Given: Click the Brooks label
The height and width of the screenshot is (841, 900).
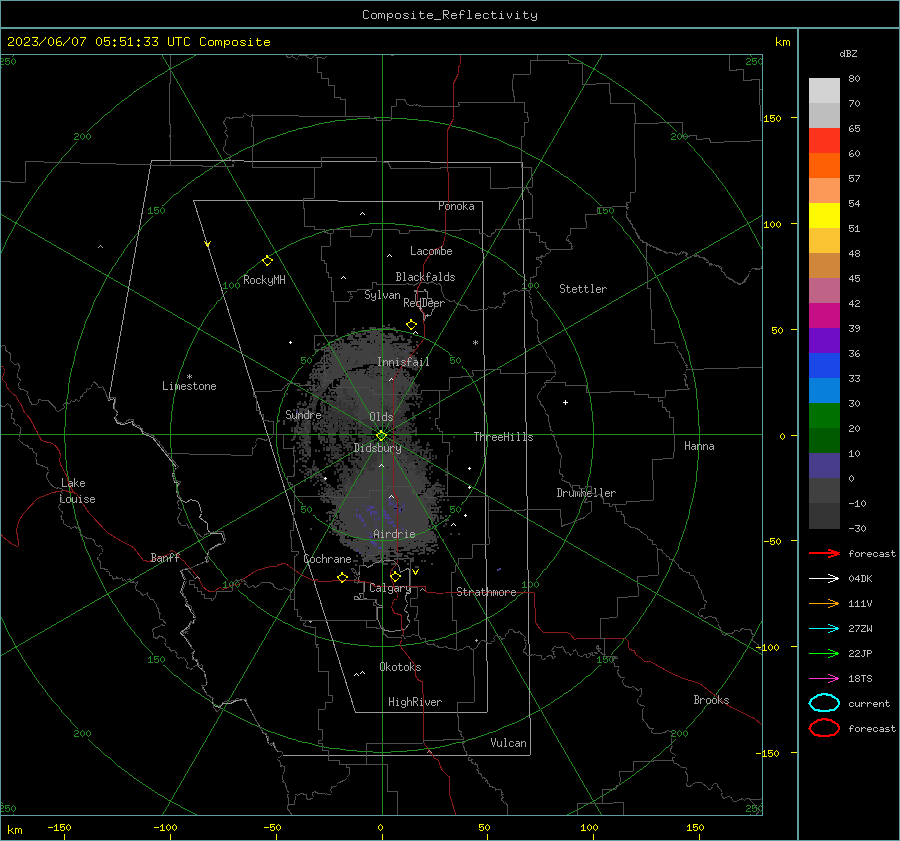Looking at the screenshot, I should pyautogui.click(x=711, y=700).
